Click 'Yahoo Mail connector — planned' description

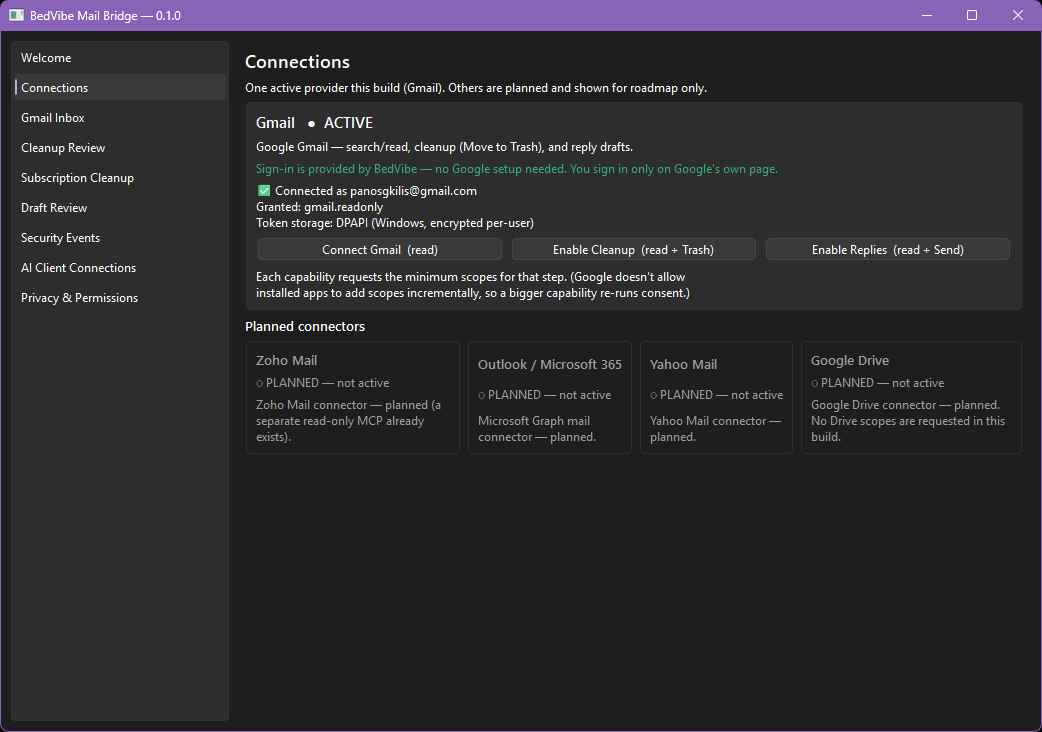[x=715, y=429]
